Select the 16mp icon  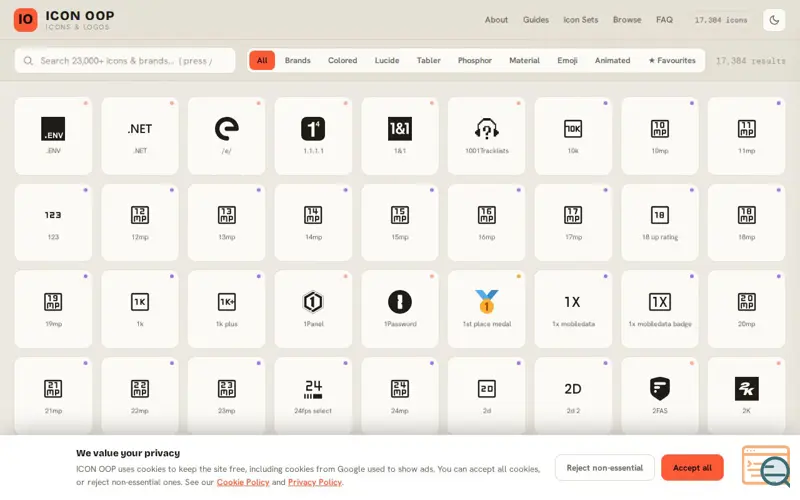click(487, 222)
